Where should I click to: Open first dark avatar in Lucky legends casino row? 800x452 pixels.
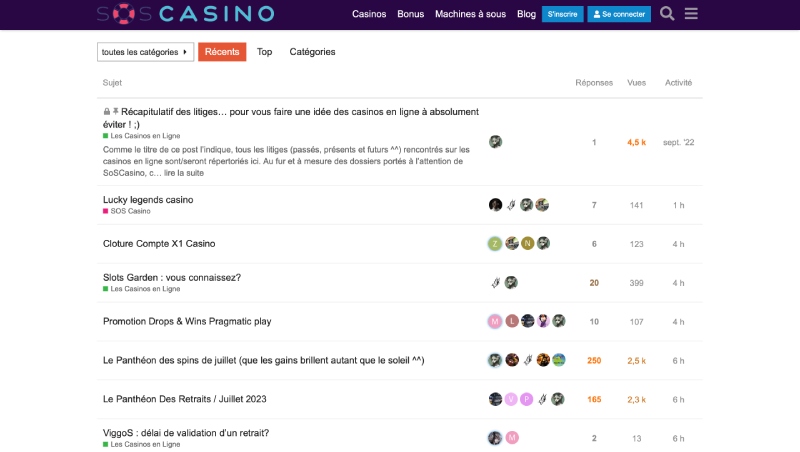(495, 205)
